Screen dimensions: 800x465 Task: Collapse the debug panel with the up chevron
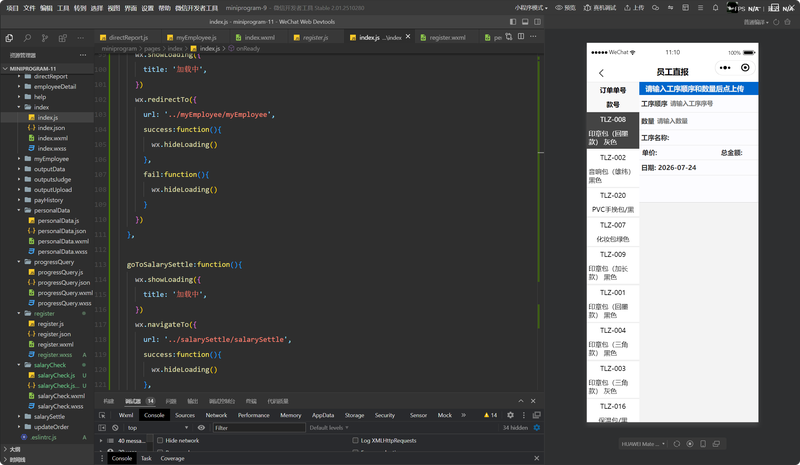pyautogui.click(x=521, y=401)
